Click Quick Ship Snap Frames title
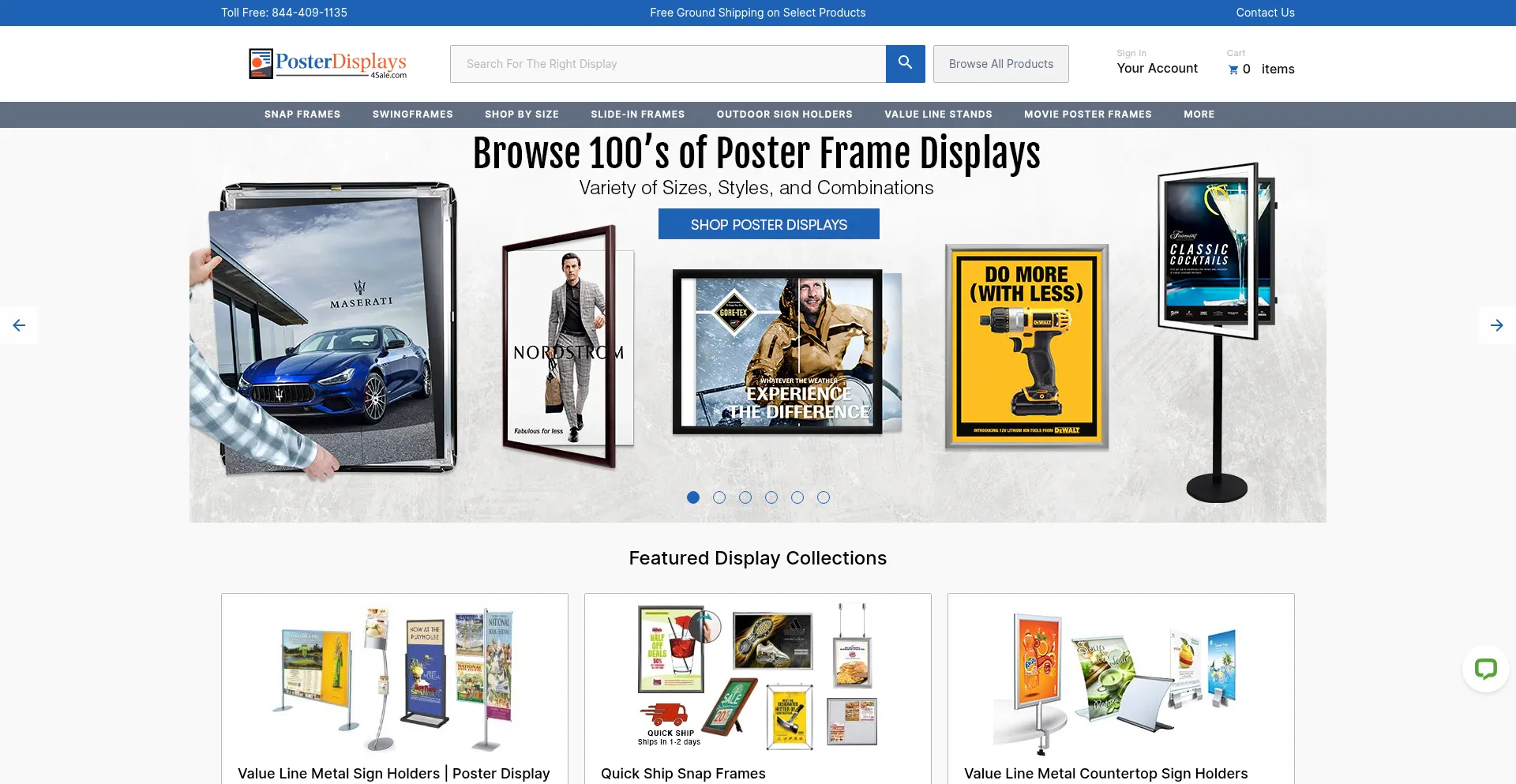This screenshot has height=784, width=1516. tap(683, 774)
